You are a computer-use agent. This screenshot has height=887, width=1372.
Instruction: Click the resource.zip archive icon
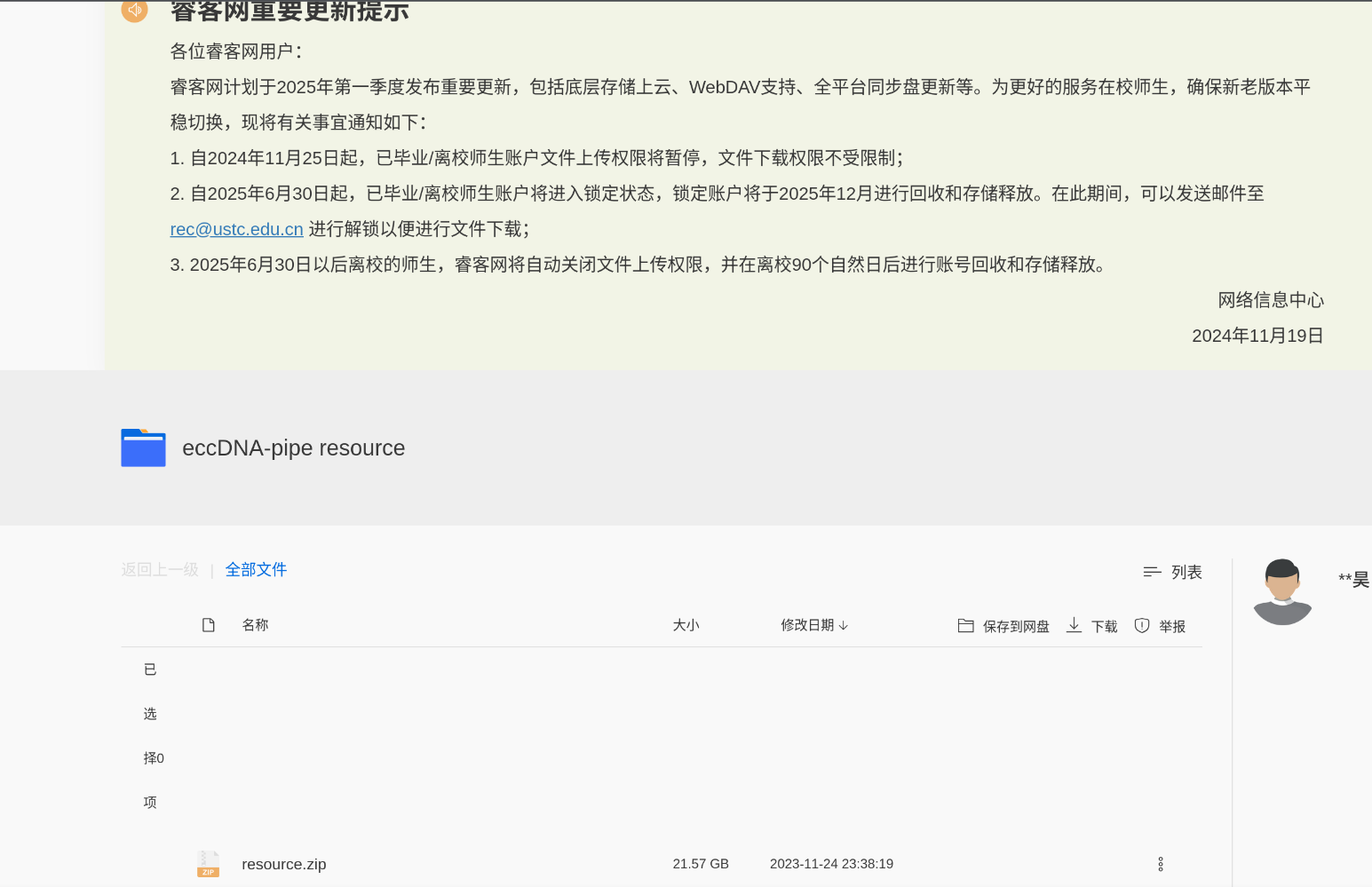(x=208, y=864)
